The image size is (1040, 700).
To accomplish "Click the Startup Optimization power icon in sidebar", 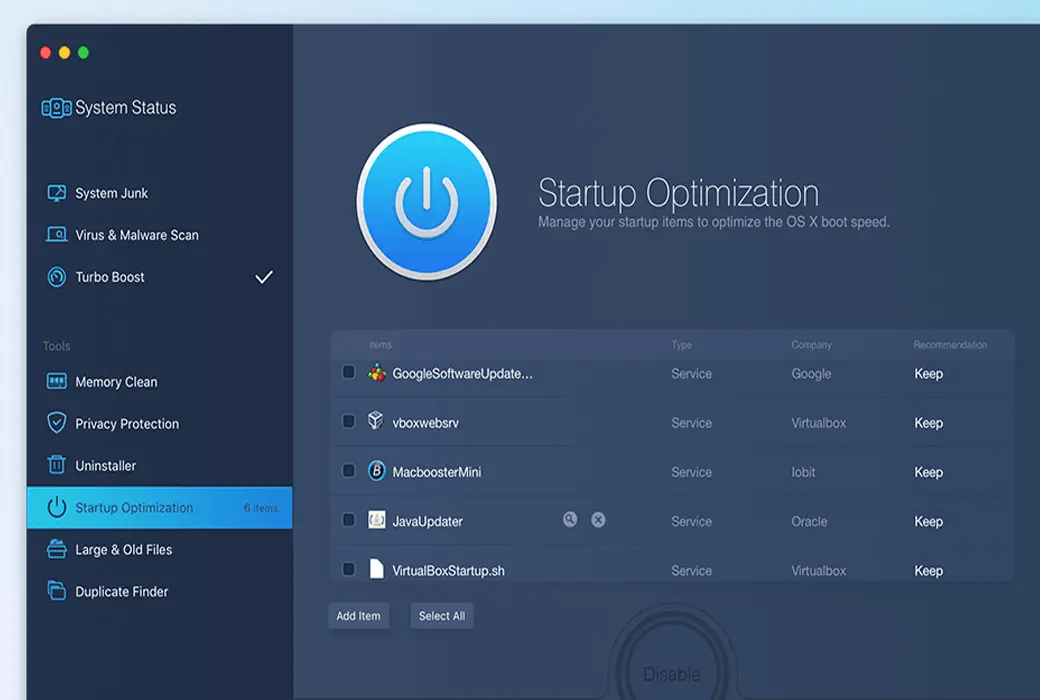I will click(x=56, y=507).
